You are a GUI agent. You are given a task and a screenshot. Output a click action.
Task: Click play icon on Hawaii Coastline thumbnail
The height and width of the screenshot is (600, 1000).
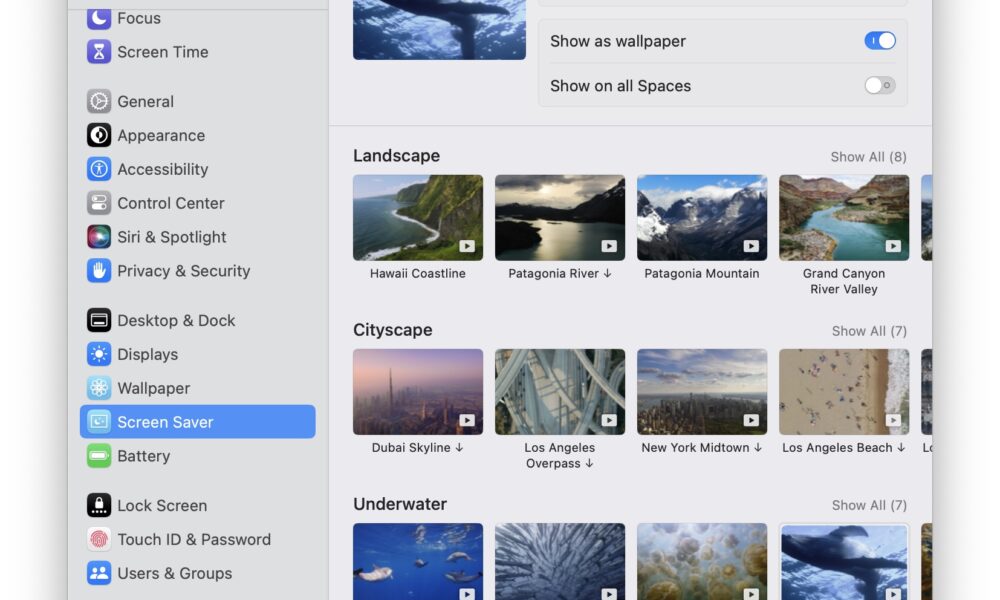(467, 246)
